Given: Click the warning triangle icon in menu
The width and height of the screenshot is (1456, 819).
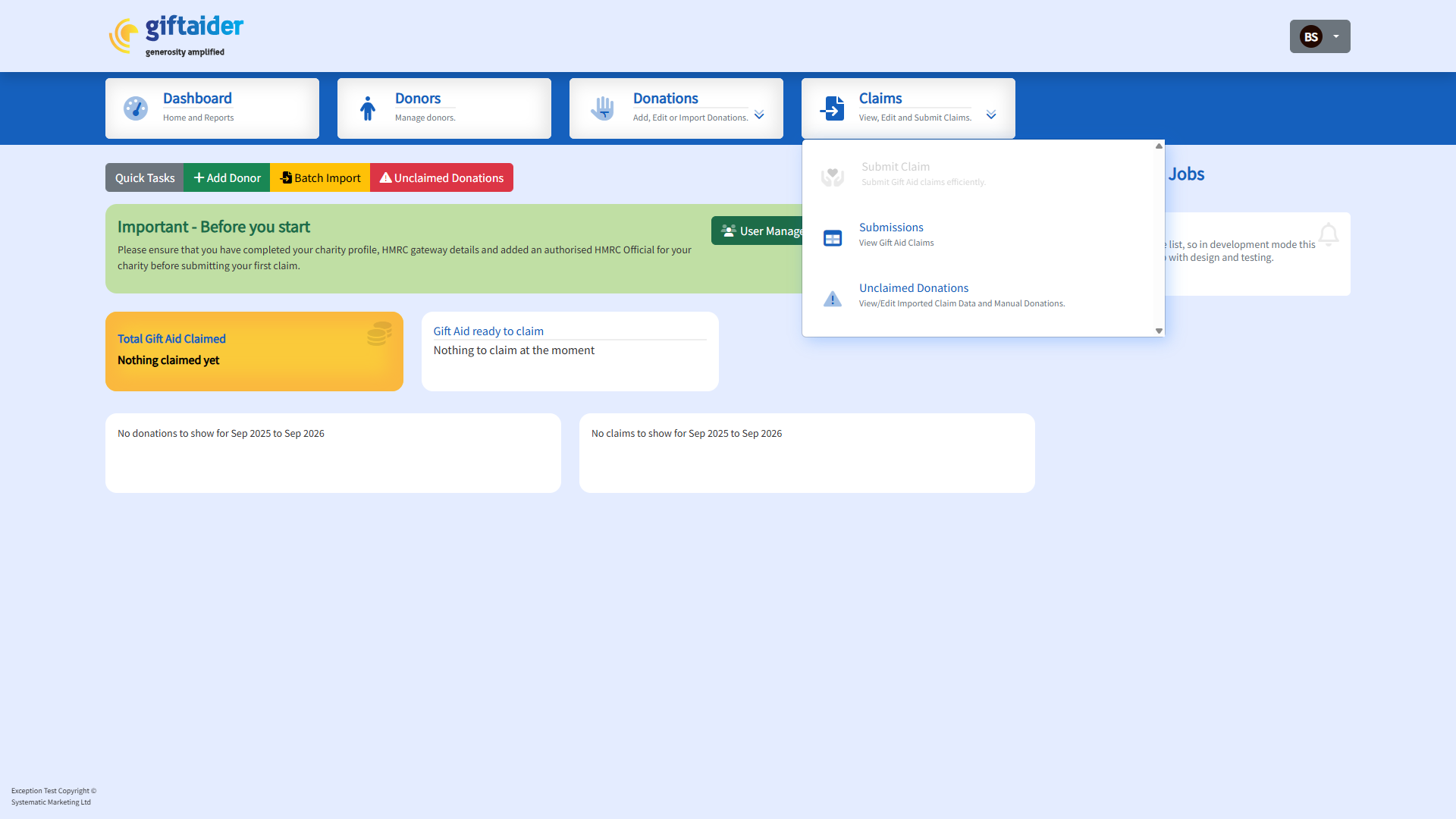Looking at the screenshot, I should [833, 299].
